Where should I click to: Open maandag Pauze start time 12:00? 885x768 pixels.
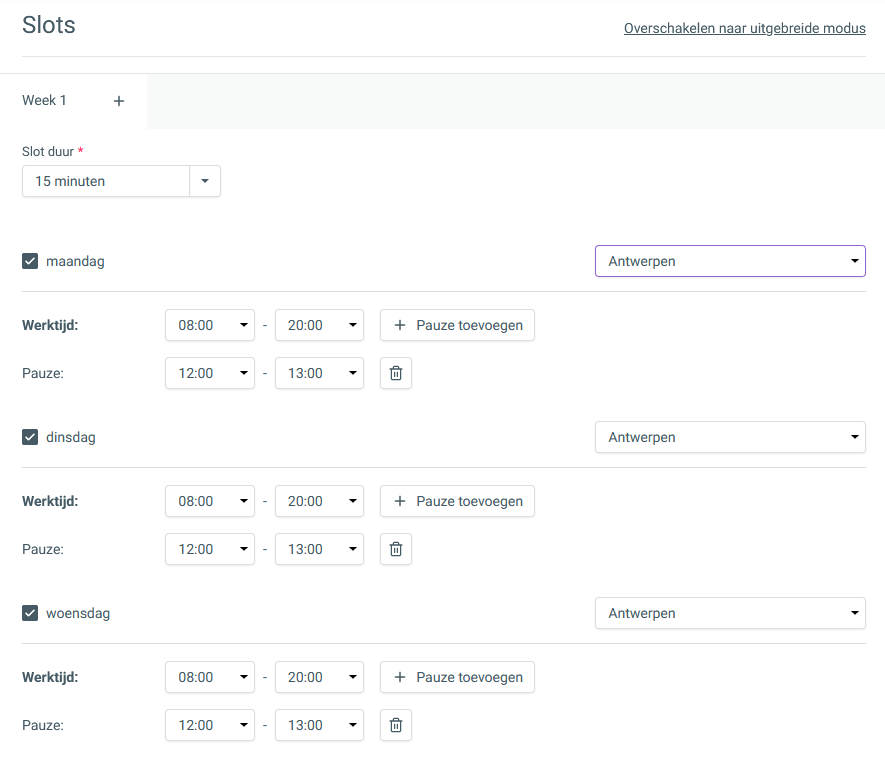point(210,373)
